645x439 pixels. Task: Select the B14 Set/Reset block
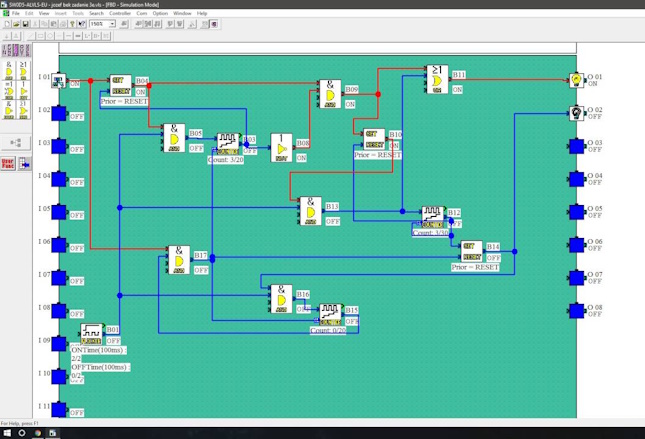coord(471,251)
